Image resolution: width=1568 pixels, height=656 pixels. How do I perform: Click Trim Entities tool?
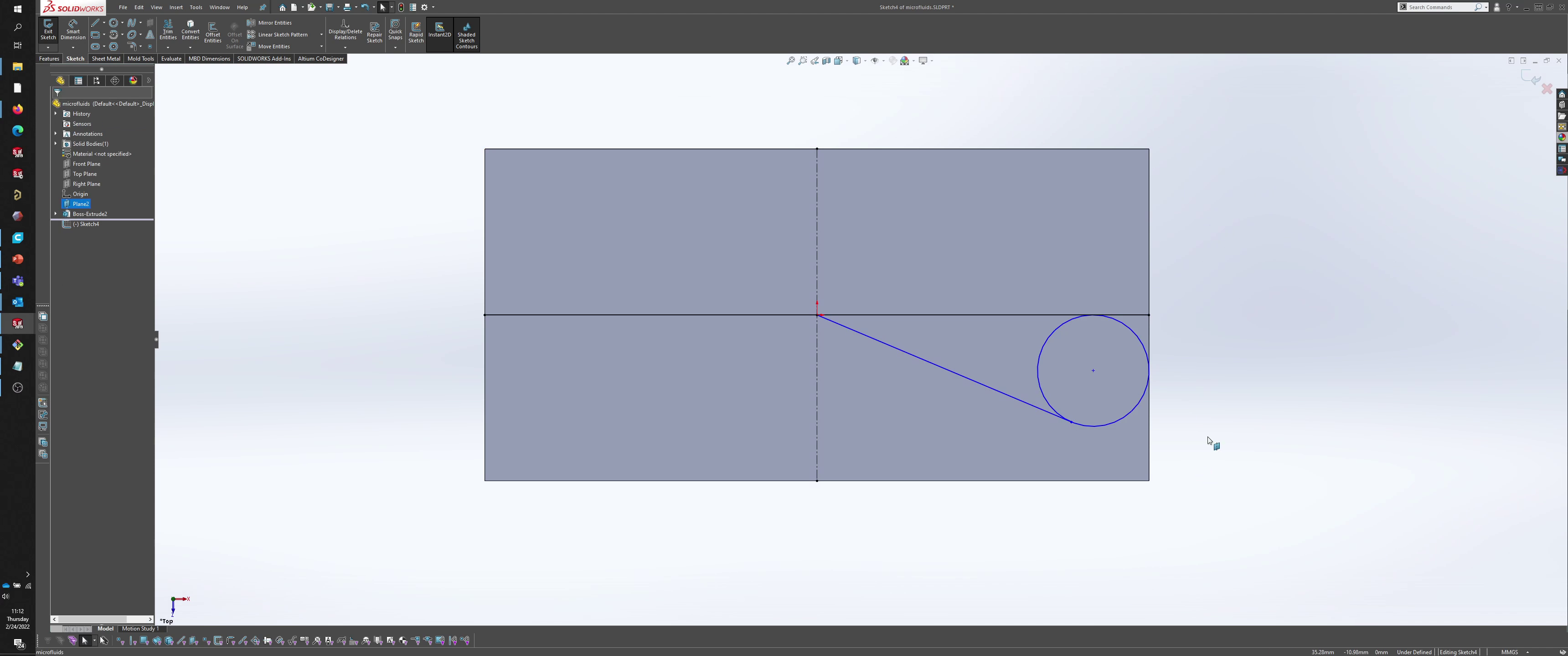168,31
